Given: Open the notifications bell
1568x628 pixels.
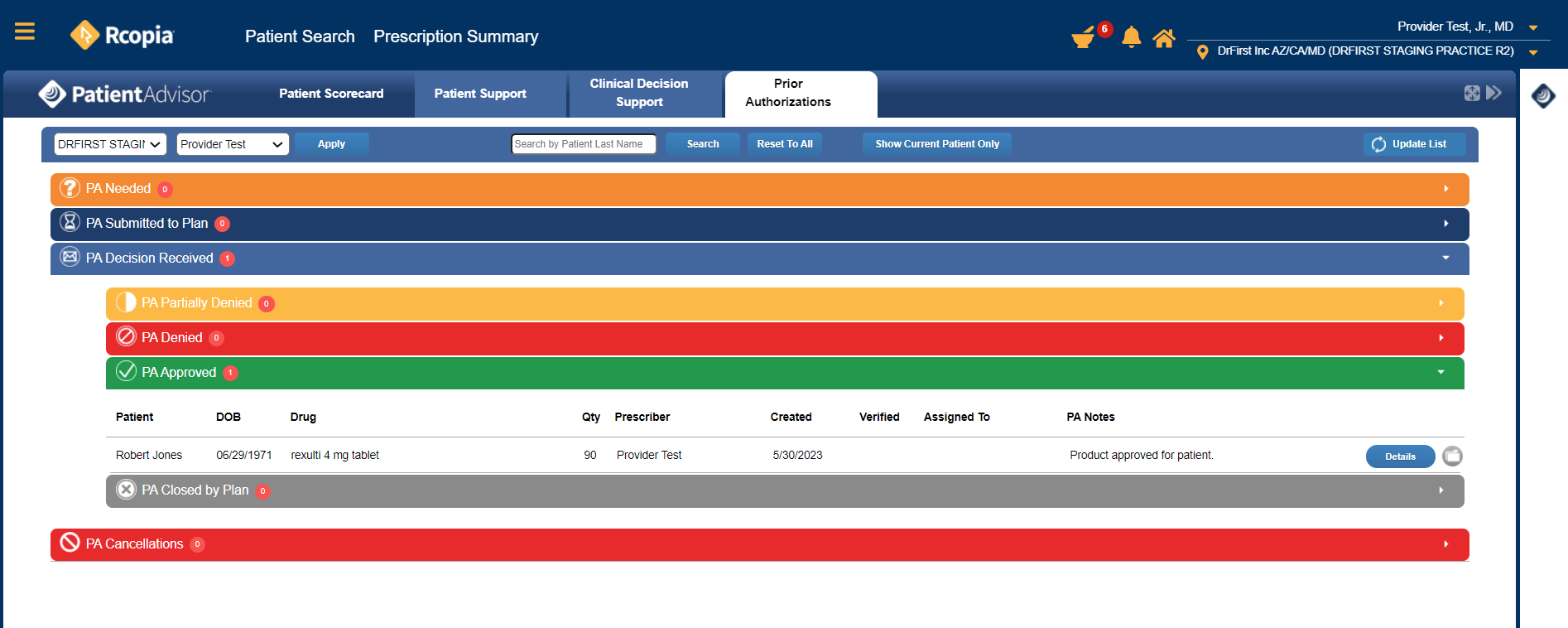Looking at the screenshot, I should pos(1131,37).
